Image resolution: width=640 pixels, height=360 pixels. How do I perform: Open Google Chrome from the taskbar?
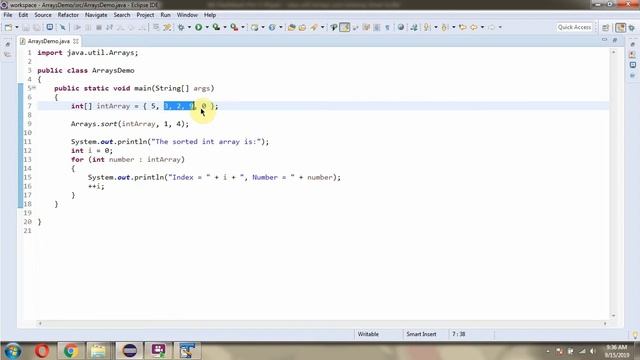tap(71, 351)
